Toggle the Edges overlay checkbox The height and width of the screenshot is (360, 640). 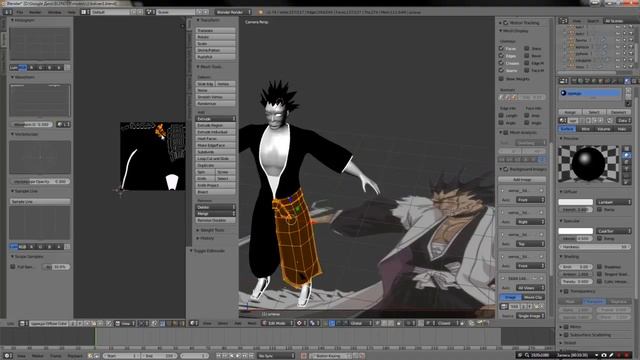(x=501, y=56)
